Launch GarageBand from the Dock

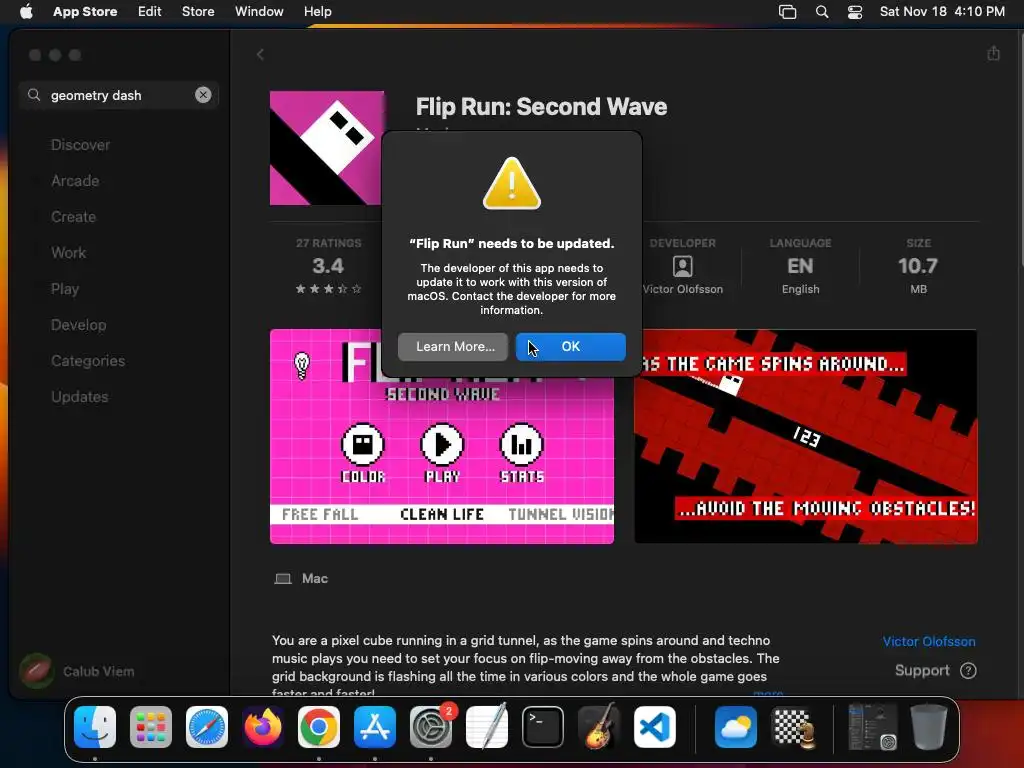[599, 726]
